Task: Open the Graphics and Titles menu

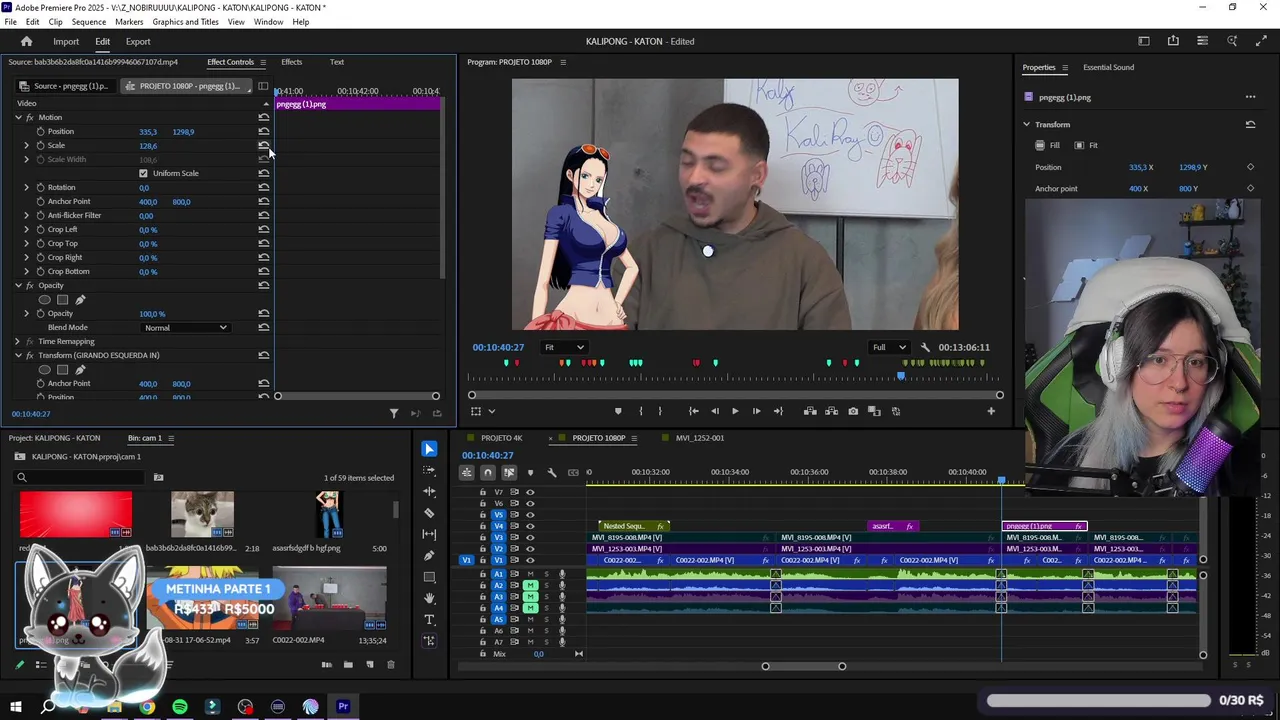Action: point(185,22)
